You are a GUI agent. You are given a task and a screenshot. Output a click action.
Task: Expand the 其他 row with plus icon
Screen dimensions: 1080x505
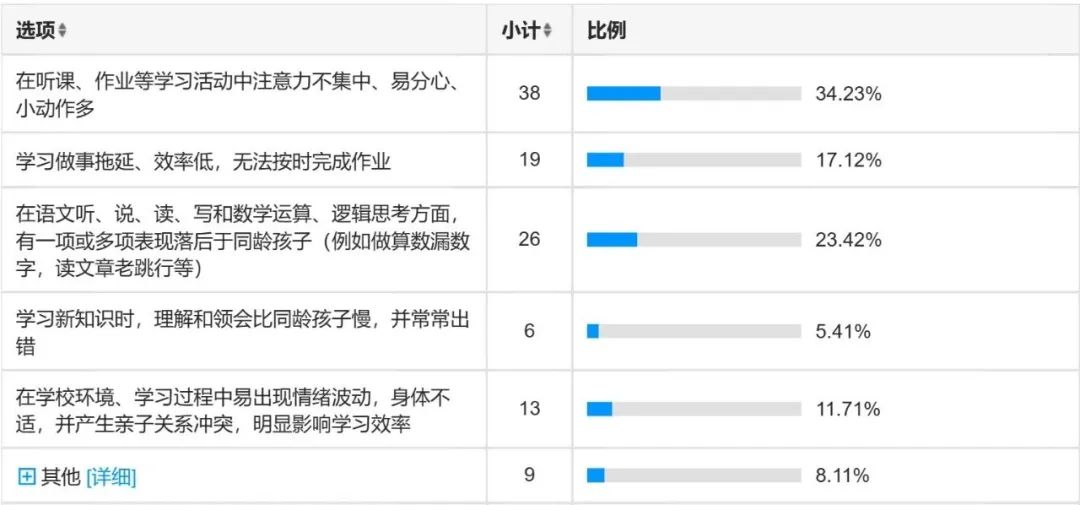[26, 477]
